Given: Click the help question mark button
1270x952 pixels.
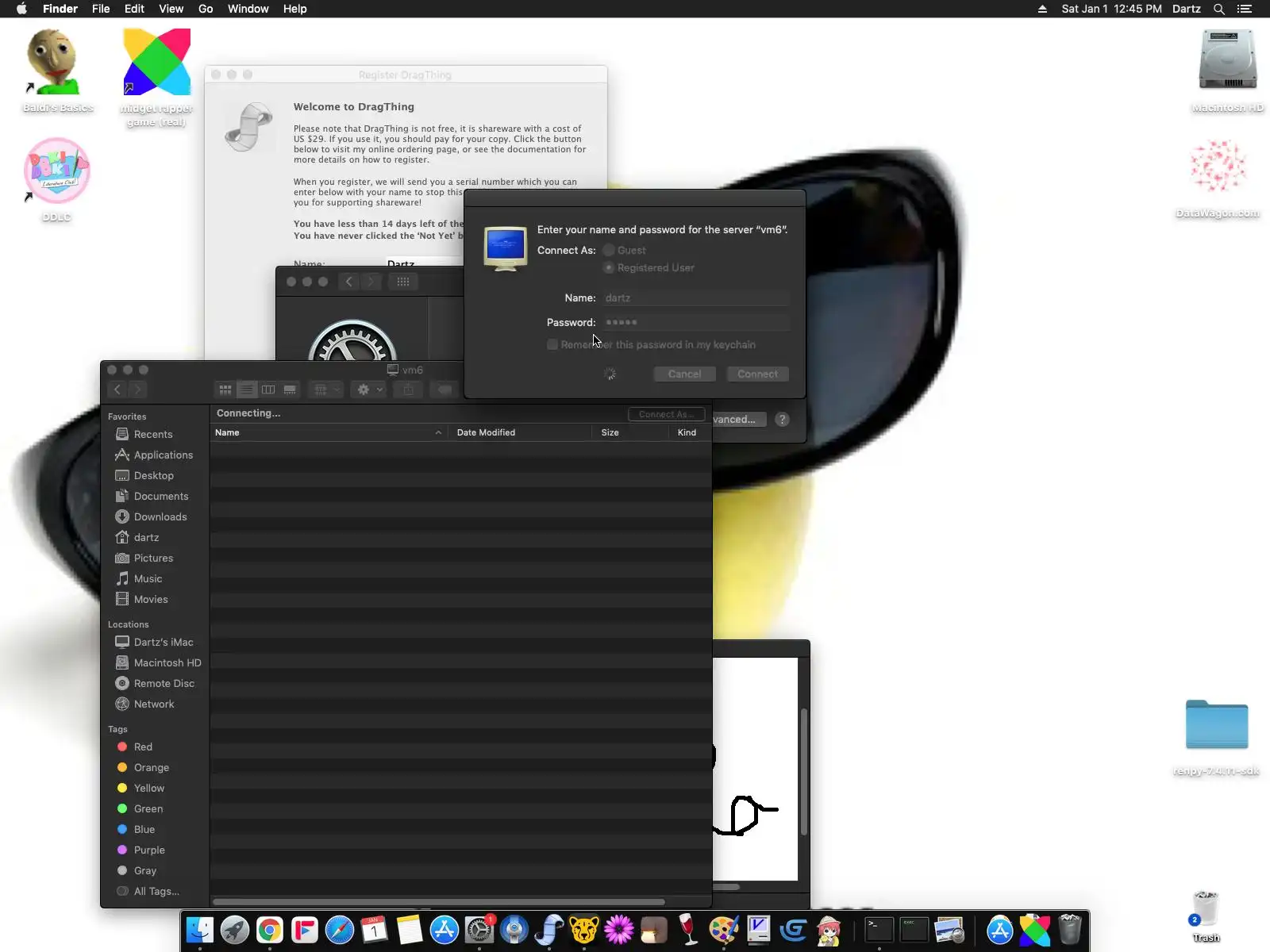Looking at the screenshot, I should click(782, 420).
